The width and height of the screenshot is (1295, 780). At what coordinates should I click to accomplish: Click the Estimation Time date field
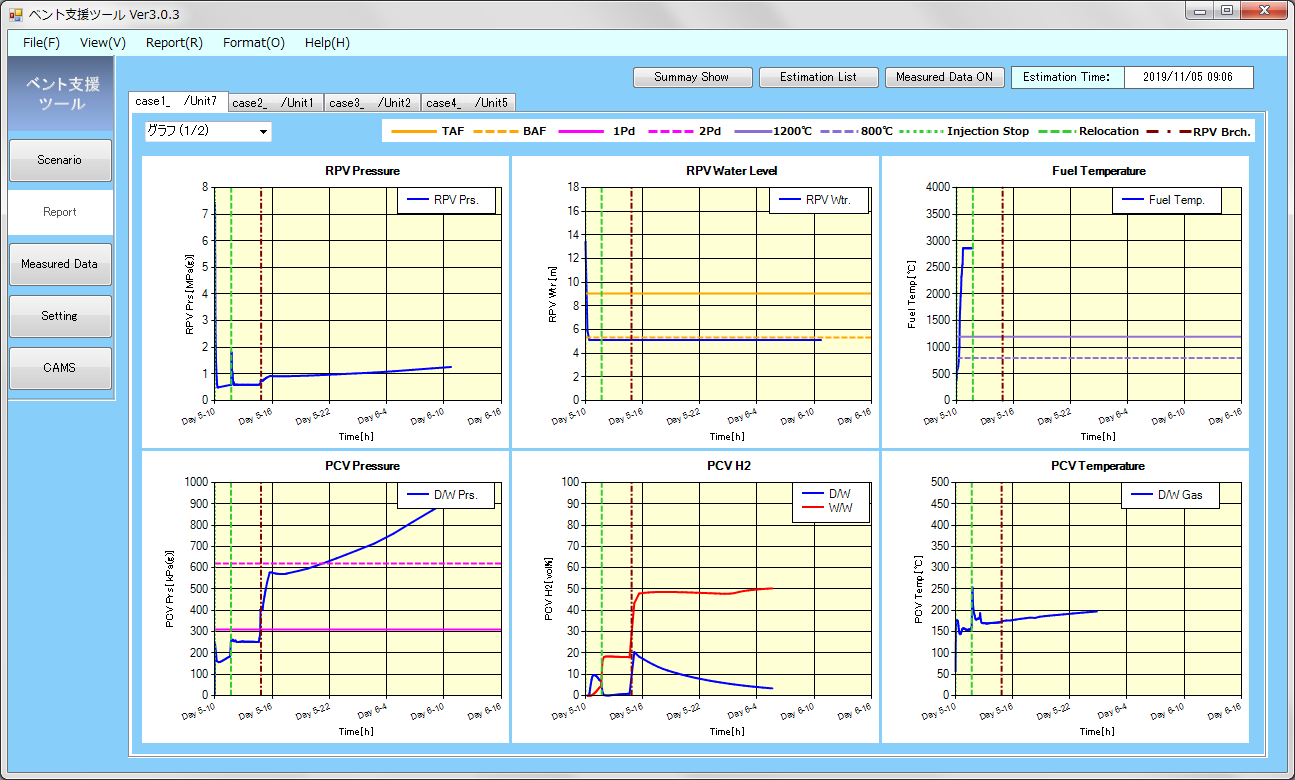click(x=1188, y=77)
